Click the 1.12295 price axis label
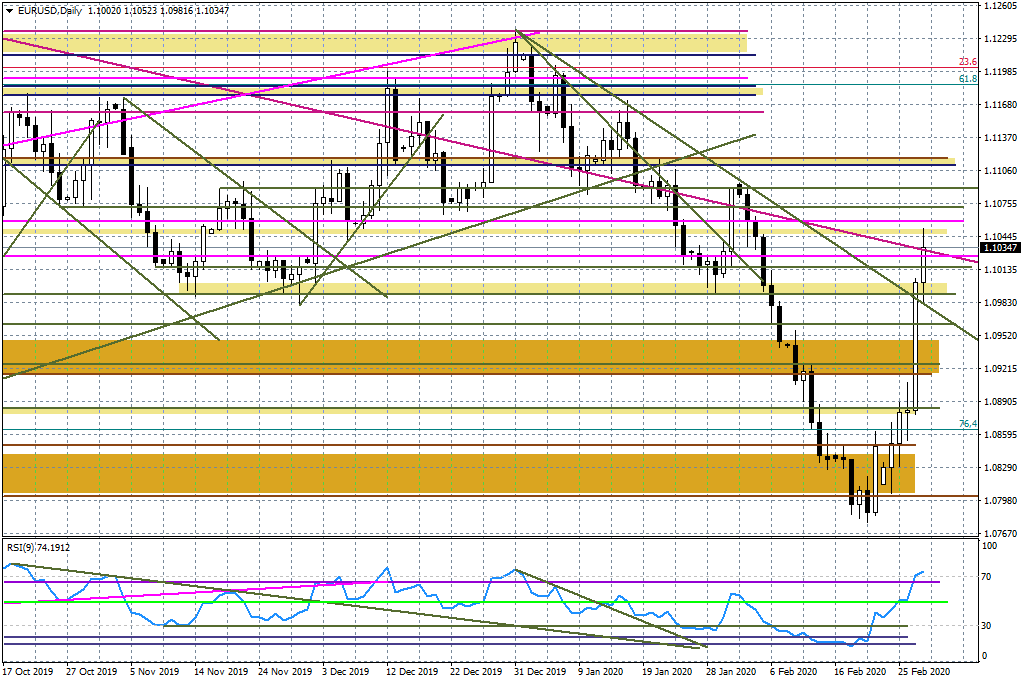This screenshot has height=683, width=1024. coord(1000,39)
